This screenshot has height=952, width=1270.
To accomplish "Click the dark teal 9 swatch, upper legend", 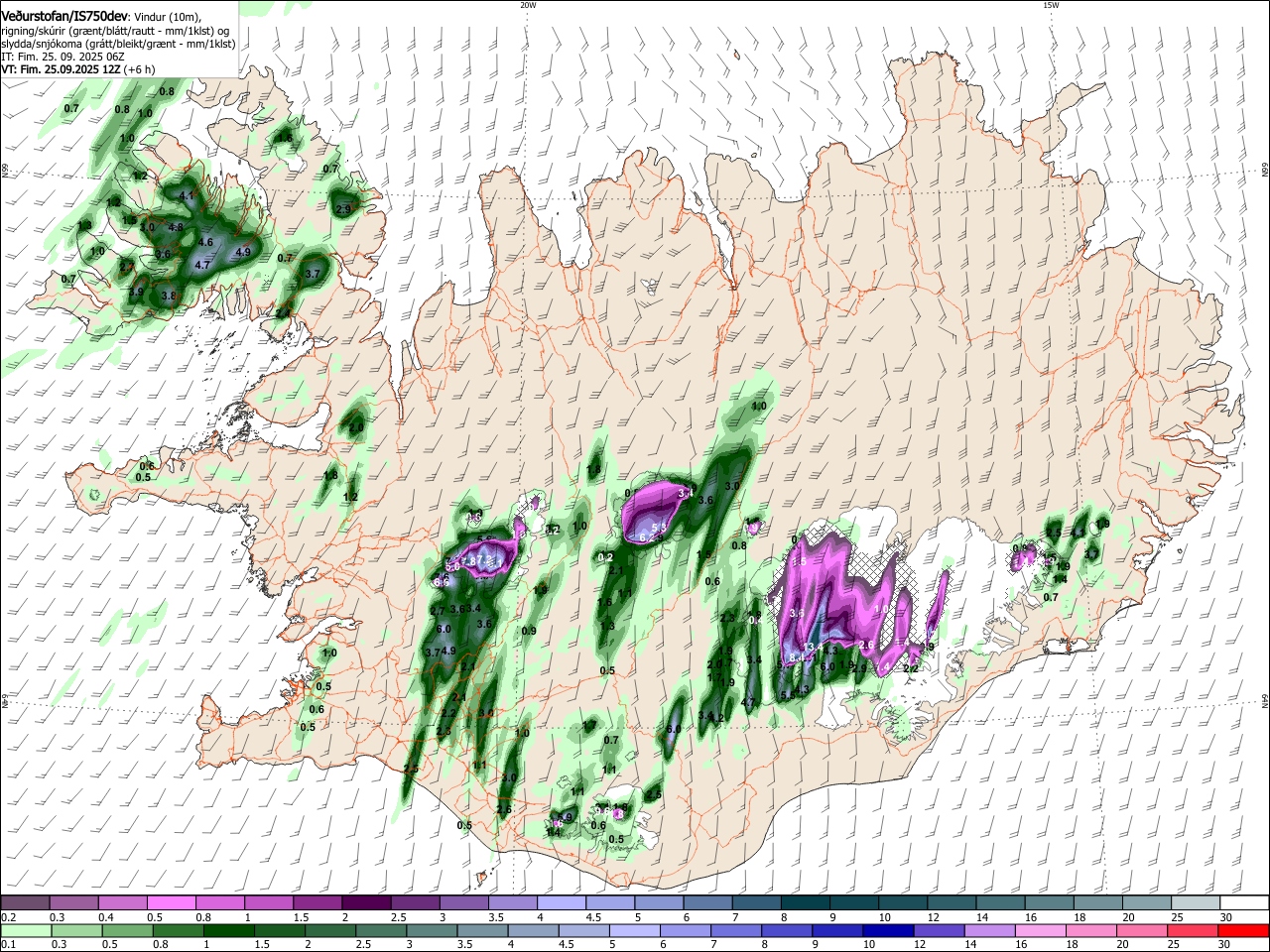I will click(x=853, y=902).
